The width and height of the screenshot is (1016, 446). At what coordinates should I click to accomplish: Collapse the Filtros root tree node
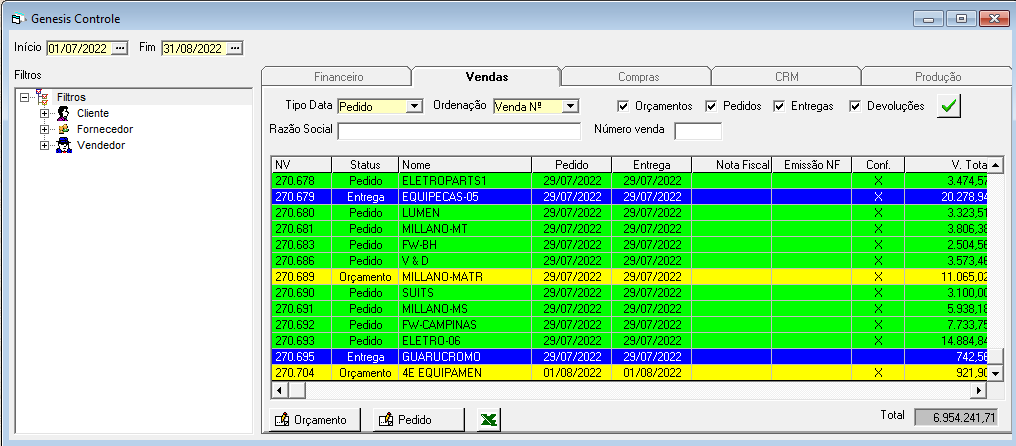pyautogui.click(x=25, y=97)
